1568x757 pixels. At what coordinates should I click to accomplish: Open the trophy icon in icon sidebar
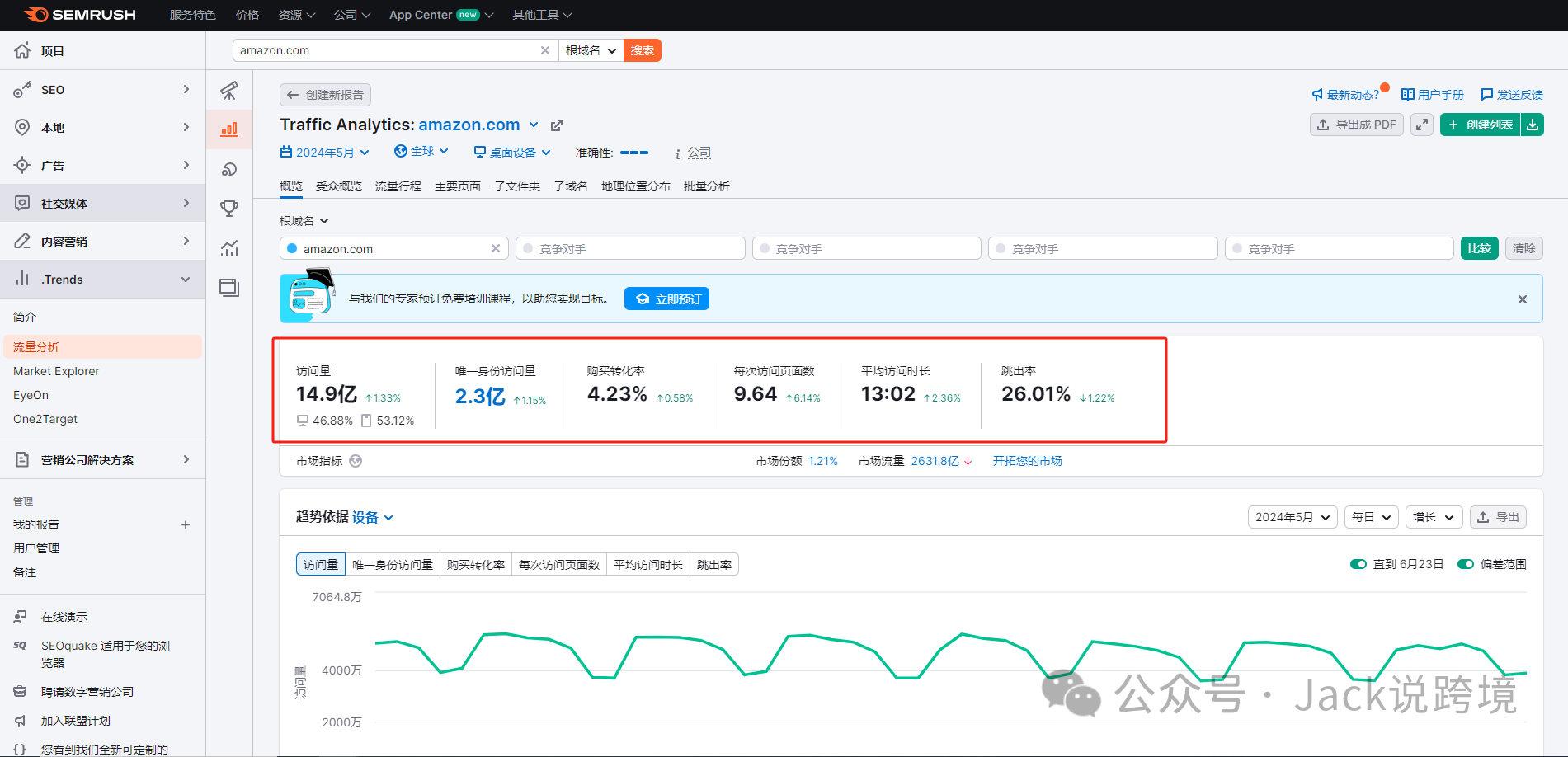coord(229,209)
